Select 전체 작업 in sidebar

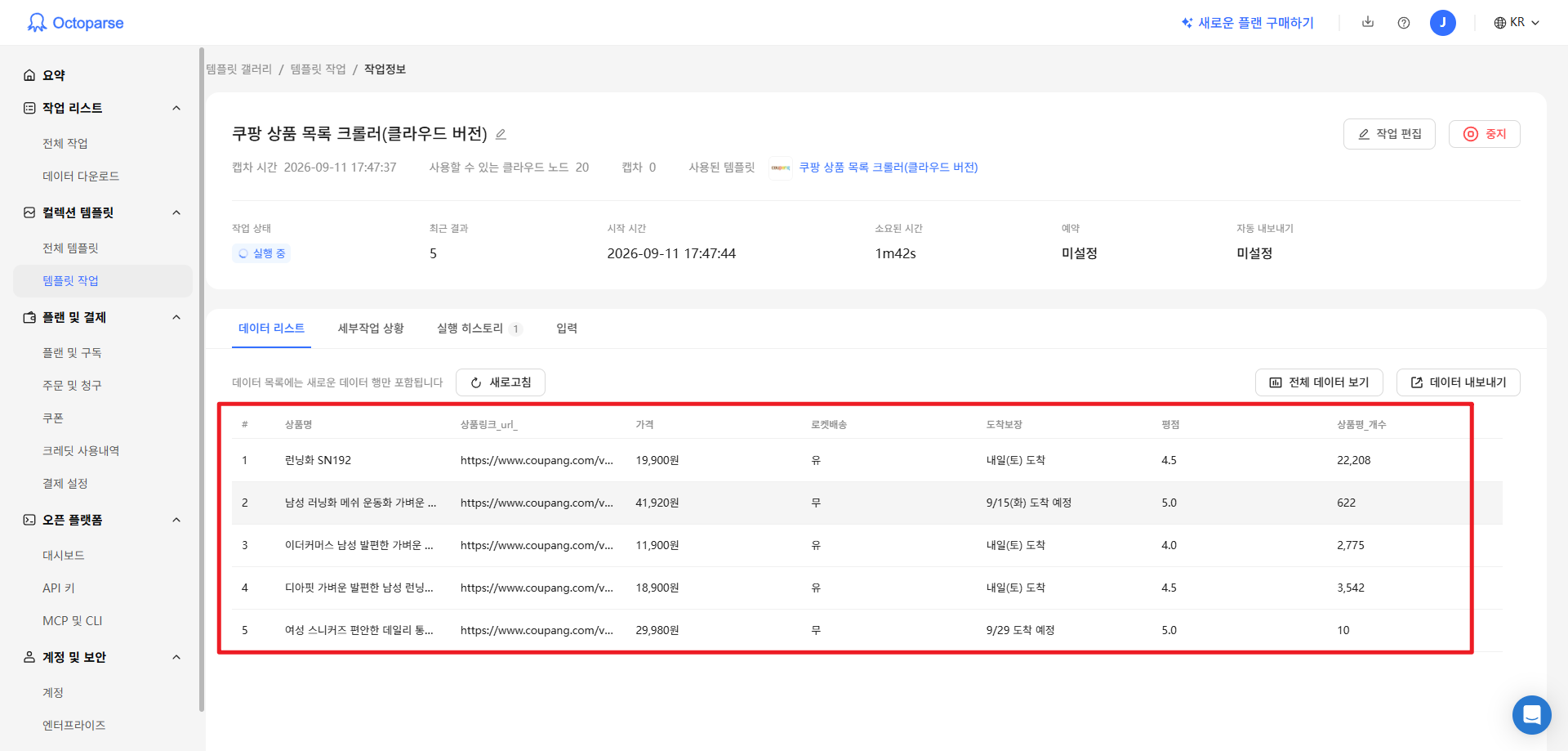coord(65,144)
